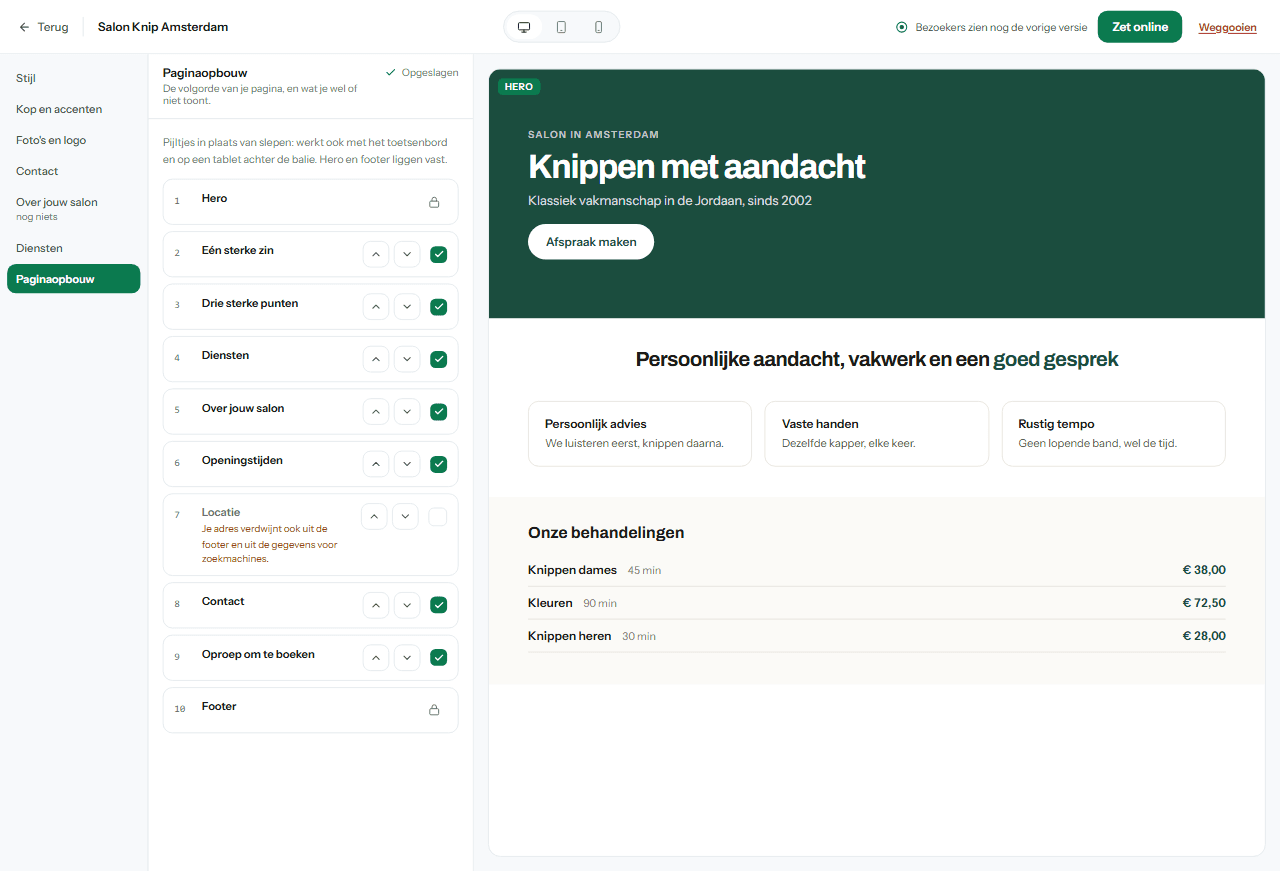1280x871 pixels.
Task: Switch to mobile phone preview icon
Action: click(x=599, y=27)
